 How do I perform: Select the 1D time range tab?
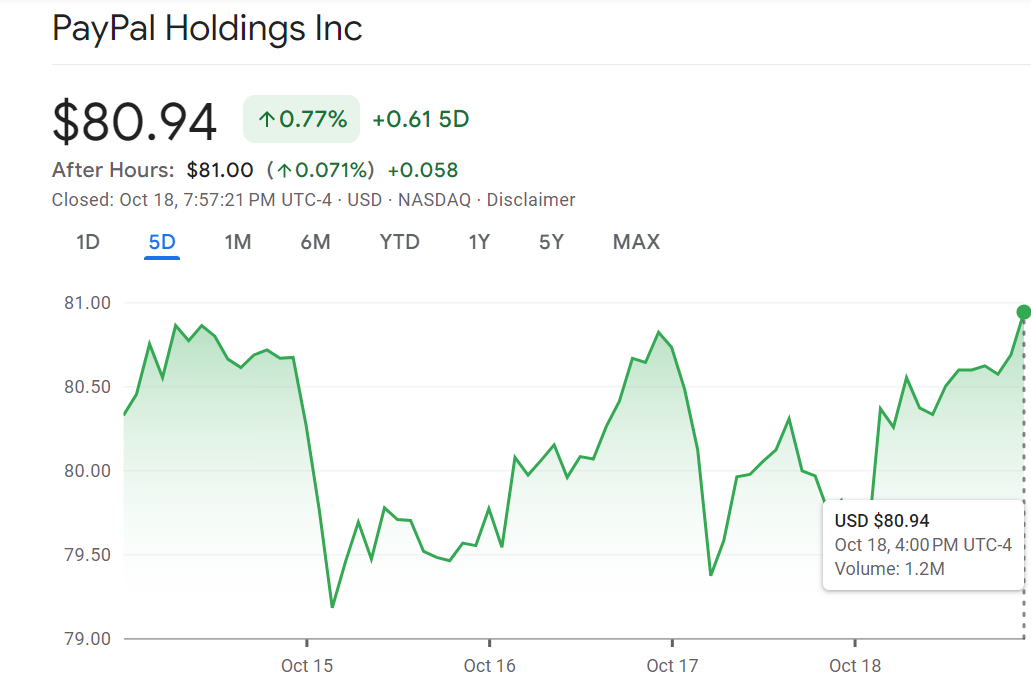click(88, 242)
